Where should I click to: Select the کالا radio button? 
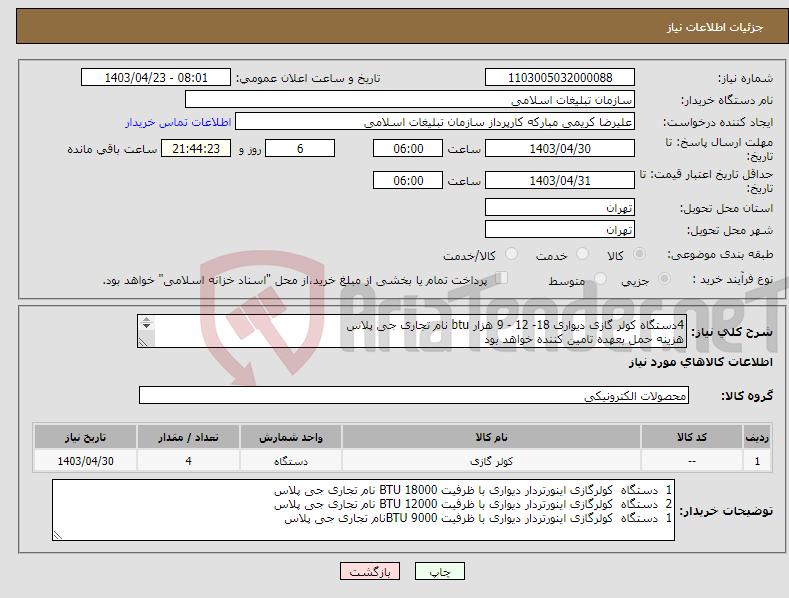point(640,254)
